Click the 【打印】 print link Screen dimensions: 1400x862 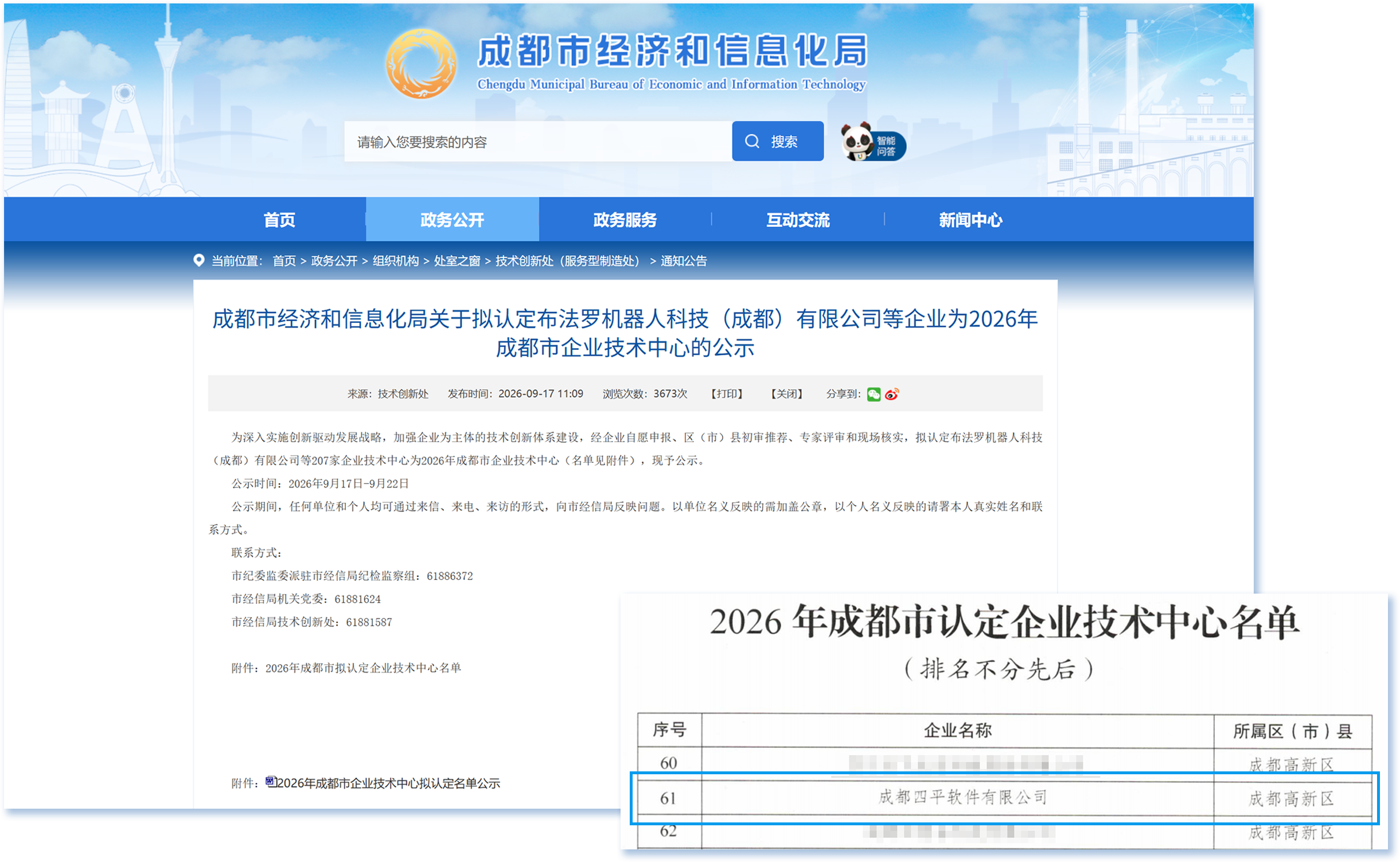727,394
